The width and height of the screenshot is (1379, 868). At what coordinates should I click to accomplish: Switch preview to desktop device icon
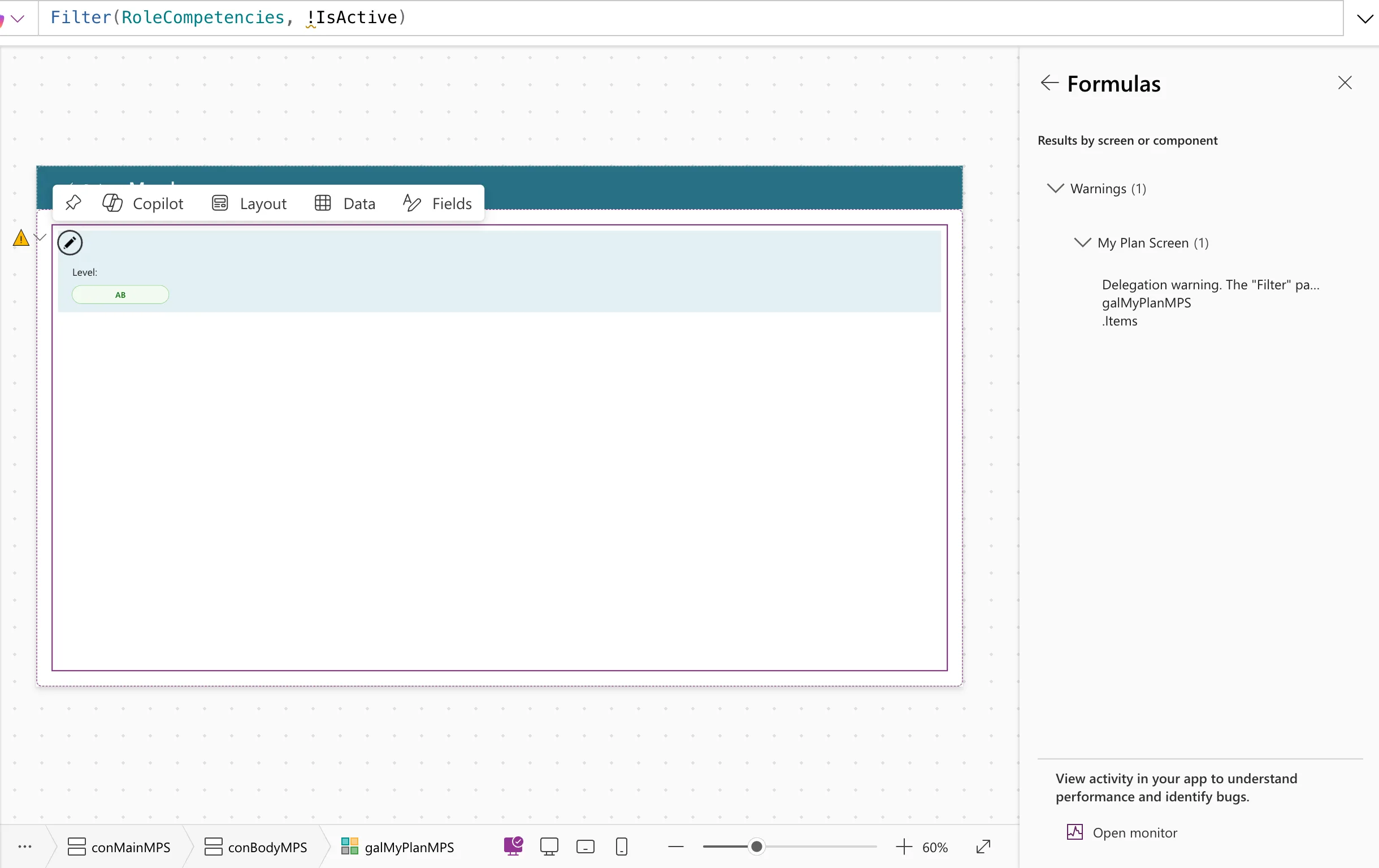(x=549, y=846)
